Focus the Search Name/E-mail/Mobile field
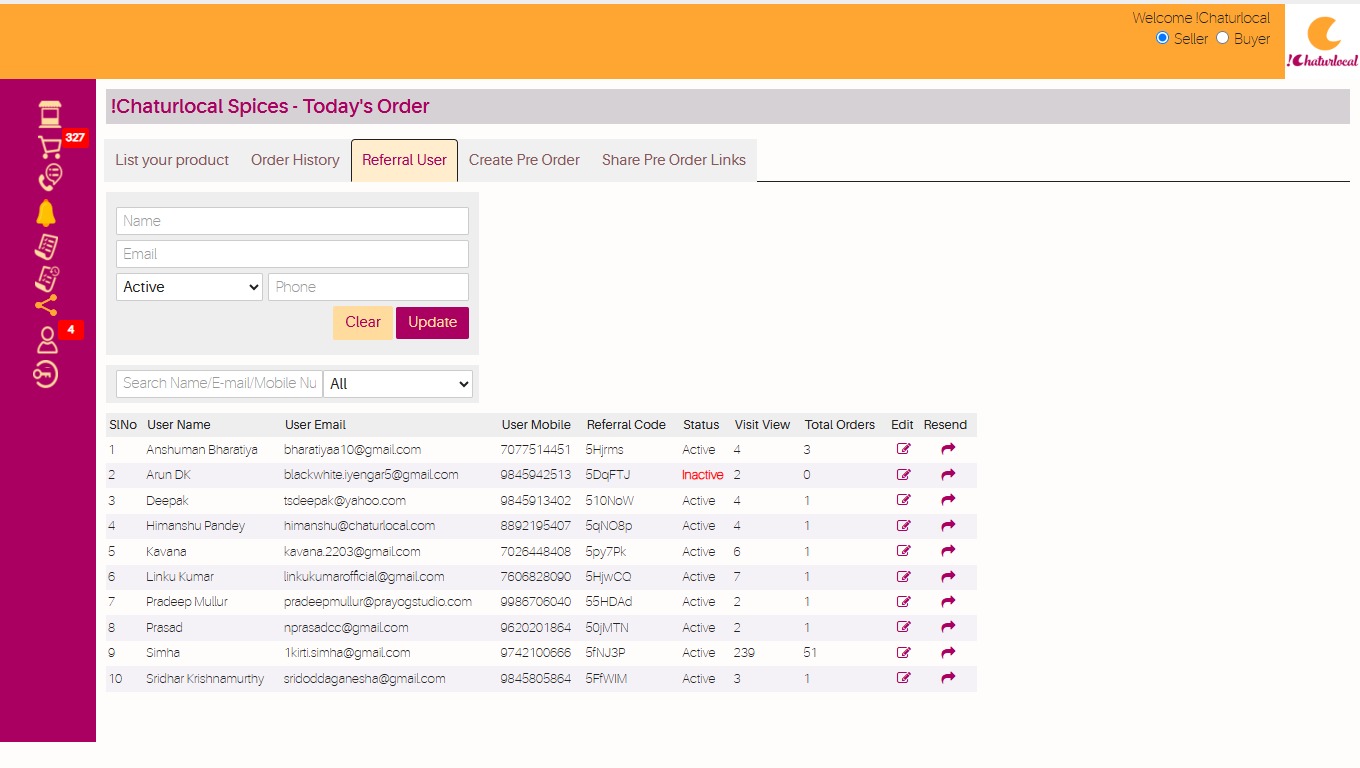1360x768 pixels. 219,383
